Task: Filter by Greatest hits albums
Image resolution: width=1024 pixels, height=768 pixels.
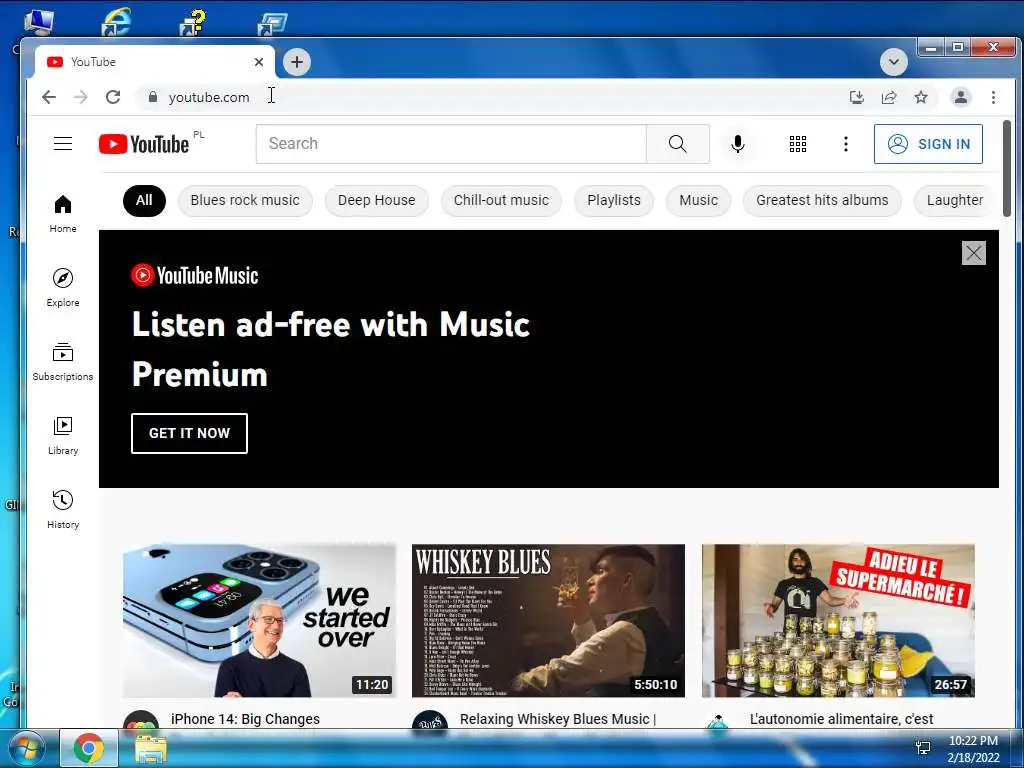Action: 822,200
